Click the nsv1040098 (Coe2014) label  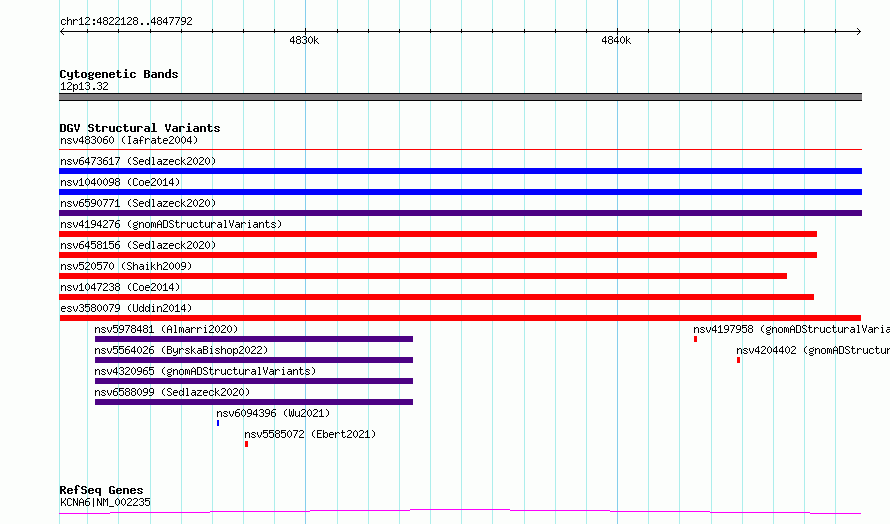click(120, 182)
